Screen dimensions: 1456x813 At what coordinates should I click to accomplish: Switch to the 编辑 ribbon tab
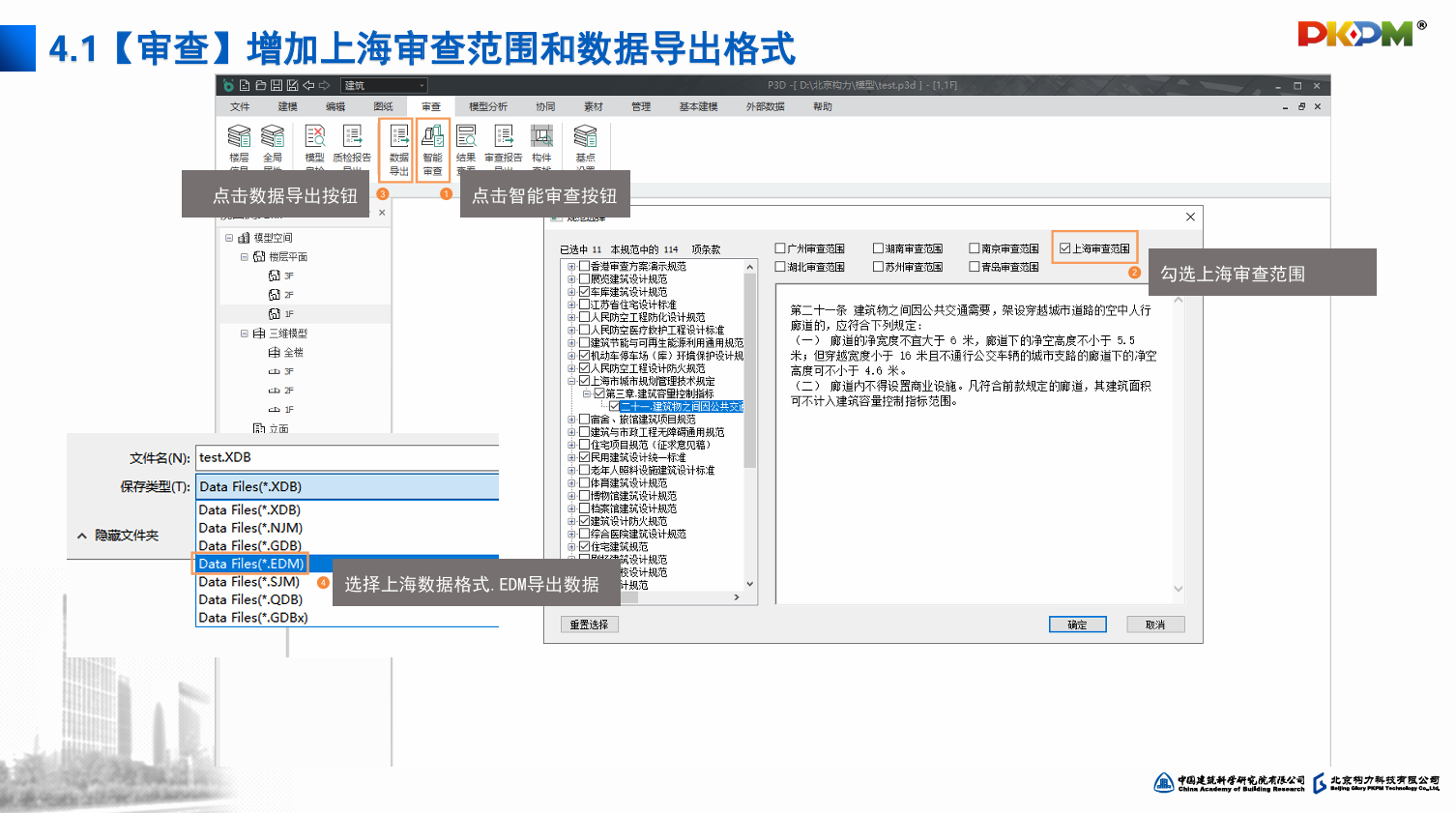(x=335, y=106)
